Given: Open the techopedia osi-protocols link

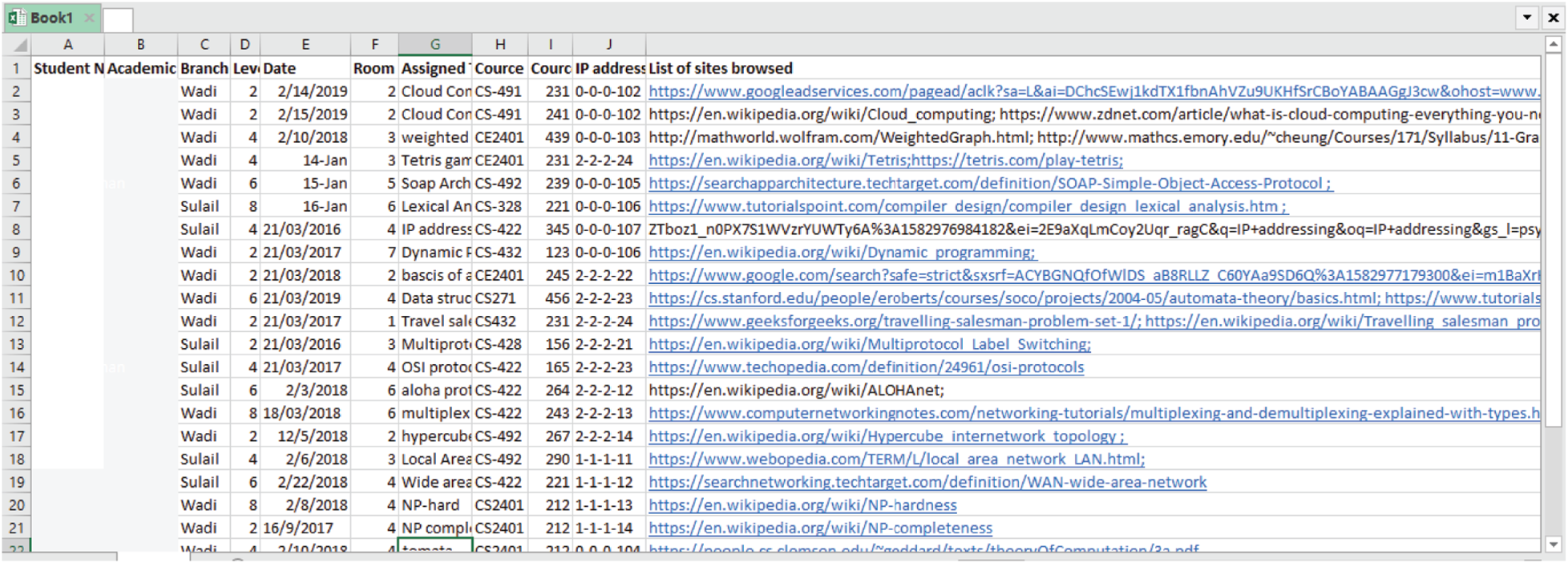Looking at the screenshot, I should coord(866,367).
